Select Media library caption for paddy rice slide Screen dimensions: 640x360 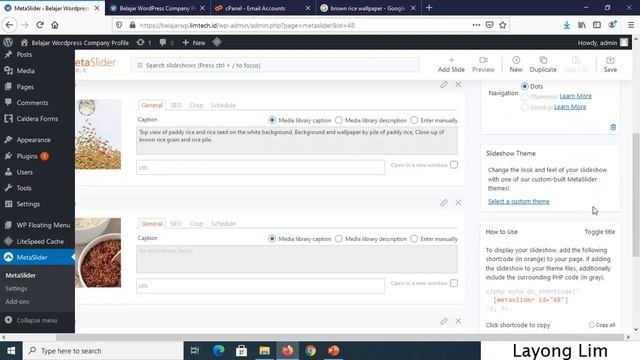click(272, 120)
